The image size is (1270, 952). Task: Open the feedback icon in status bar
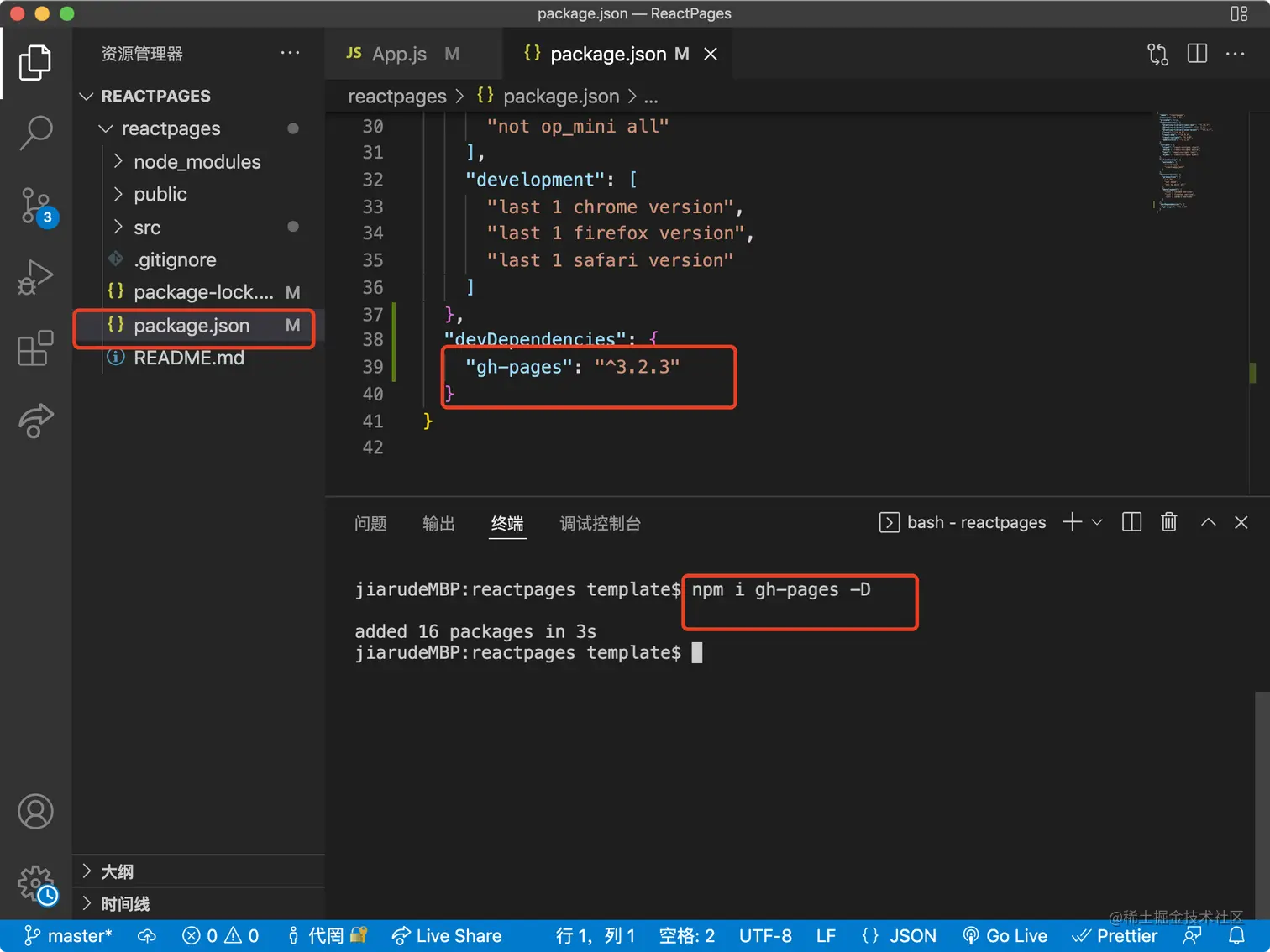(1192, 935)
